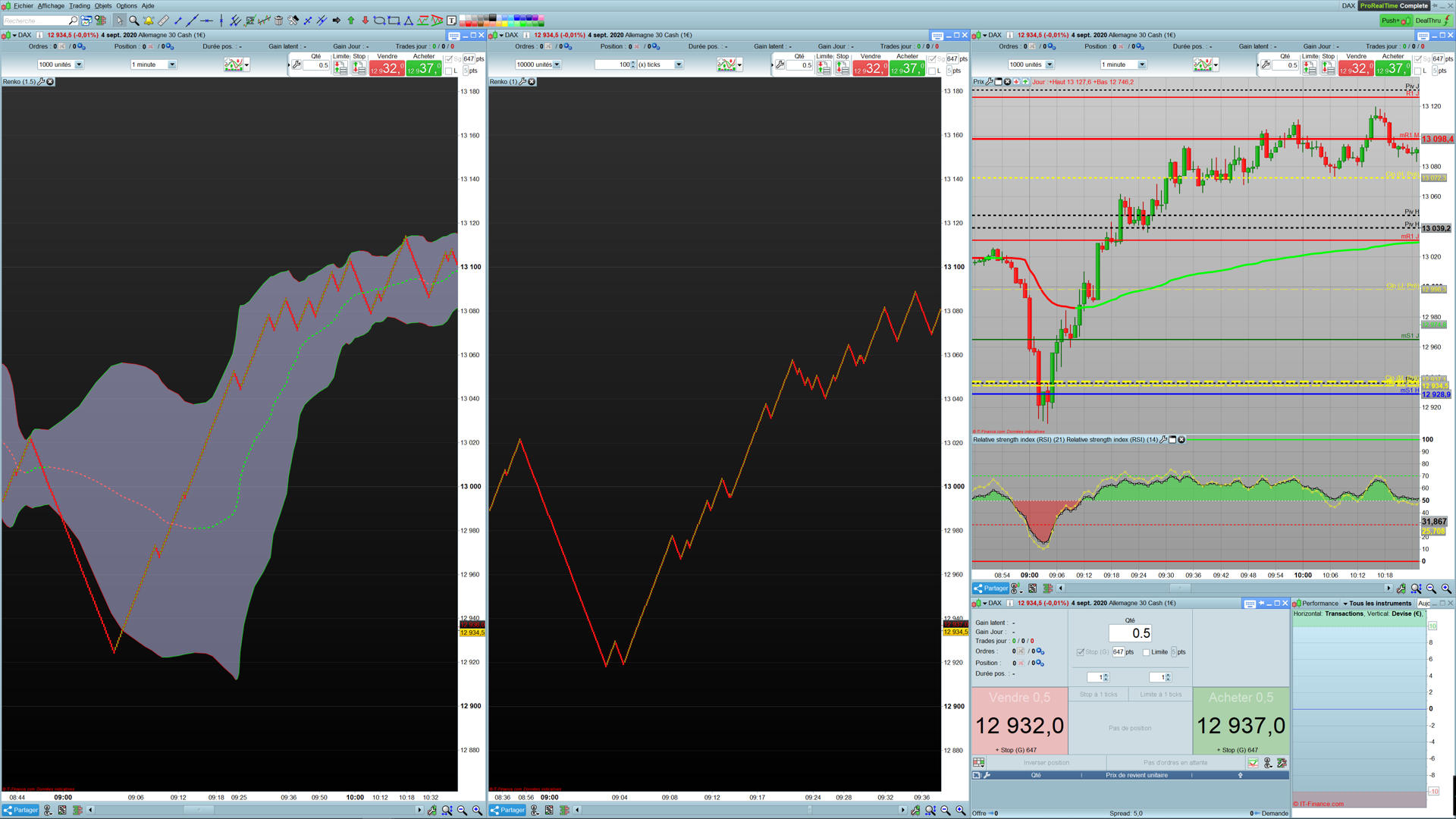Open the Trading menu

(x=80, y=5)
